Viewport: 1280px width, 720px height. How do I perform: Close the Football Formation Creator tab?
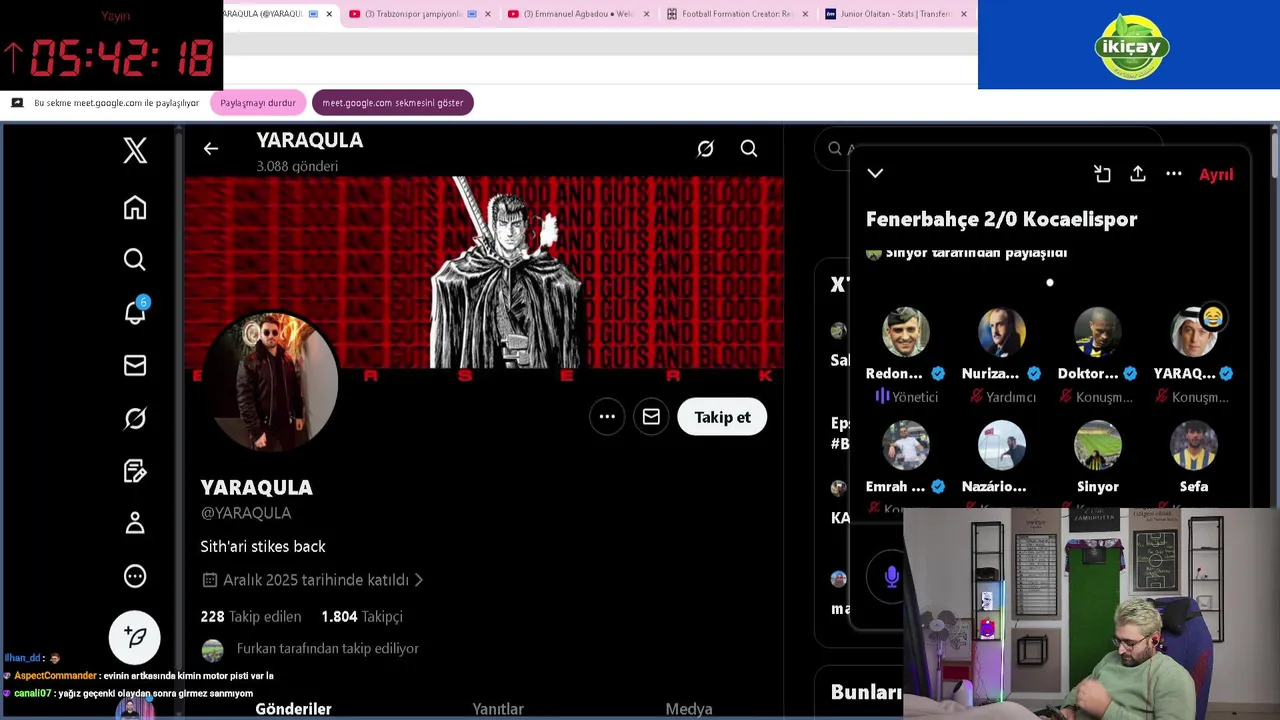805,14
